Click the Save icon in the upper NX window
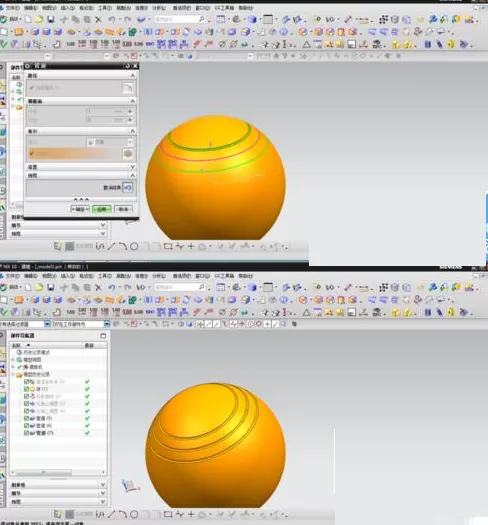Viewport: 488px width, 525px height. pyautogui.click(x=51, y=19)
